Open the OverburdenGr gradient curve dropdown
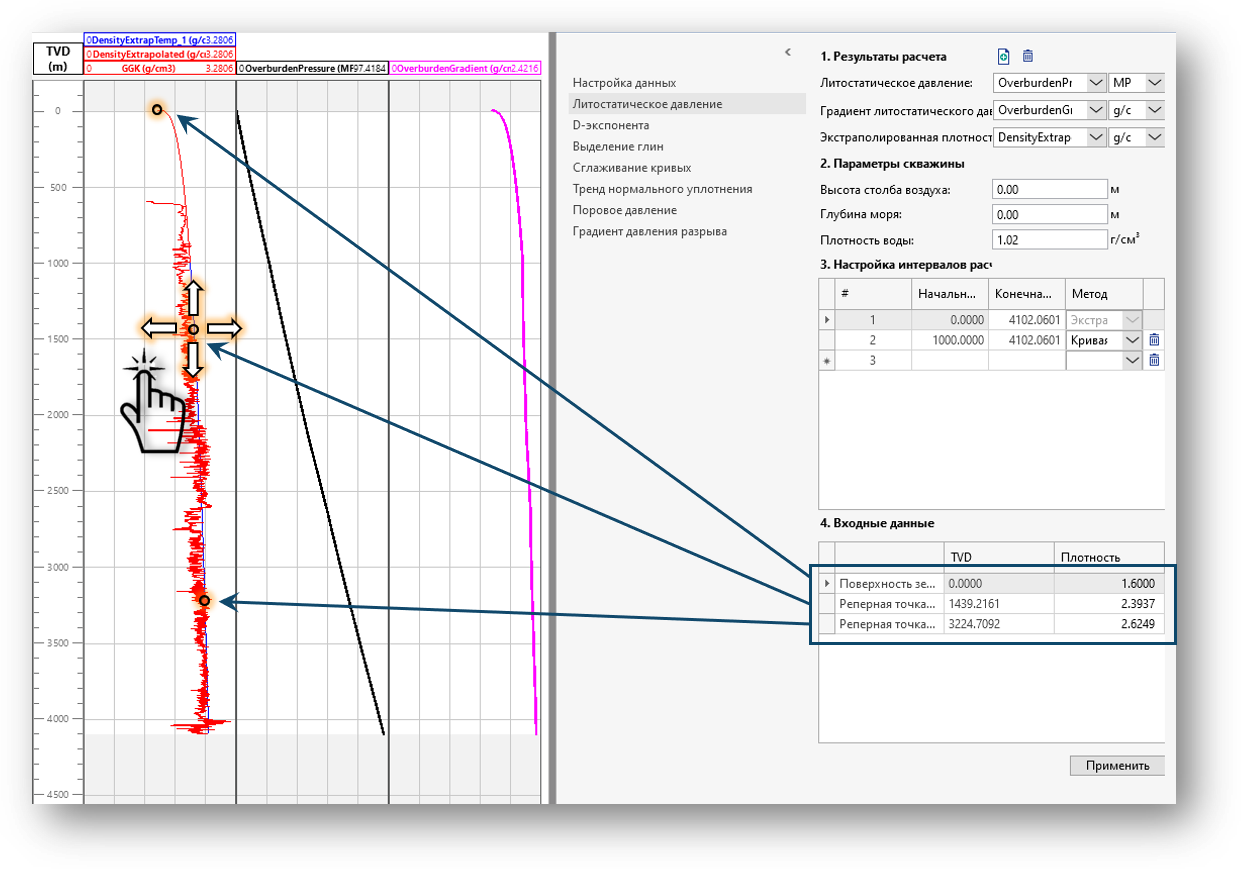1241x869 pixels. pos(1096,109)
